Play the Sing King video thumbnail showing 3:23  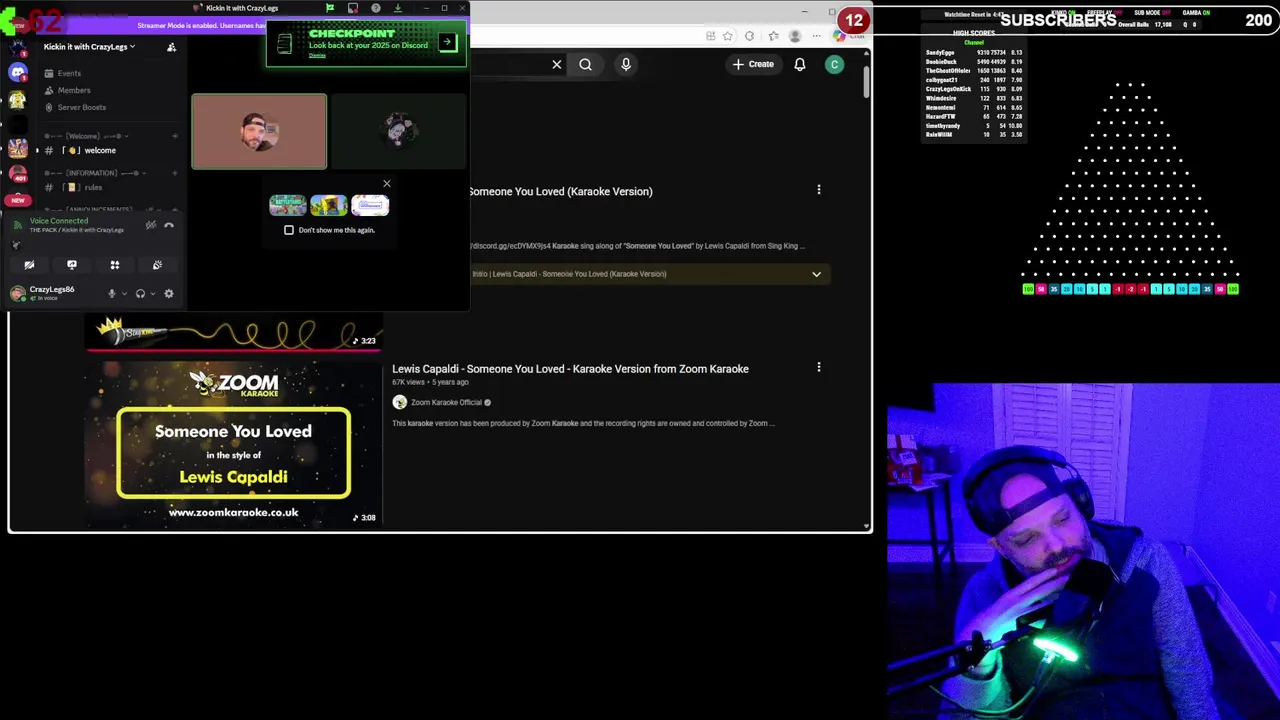[x=234, y=334]
